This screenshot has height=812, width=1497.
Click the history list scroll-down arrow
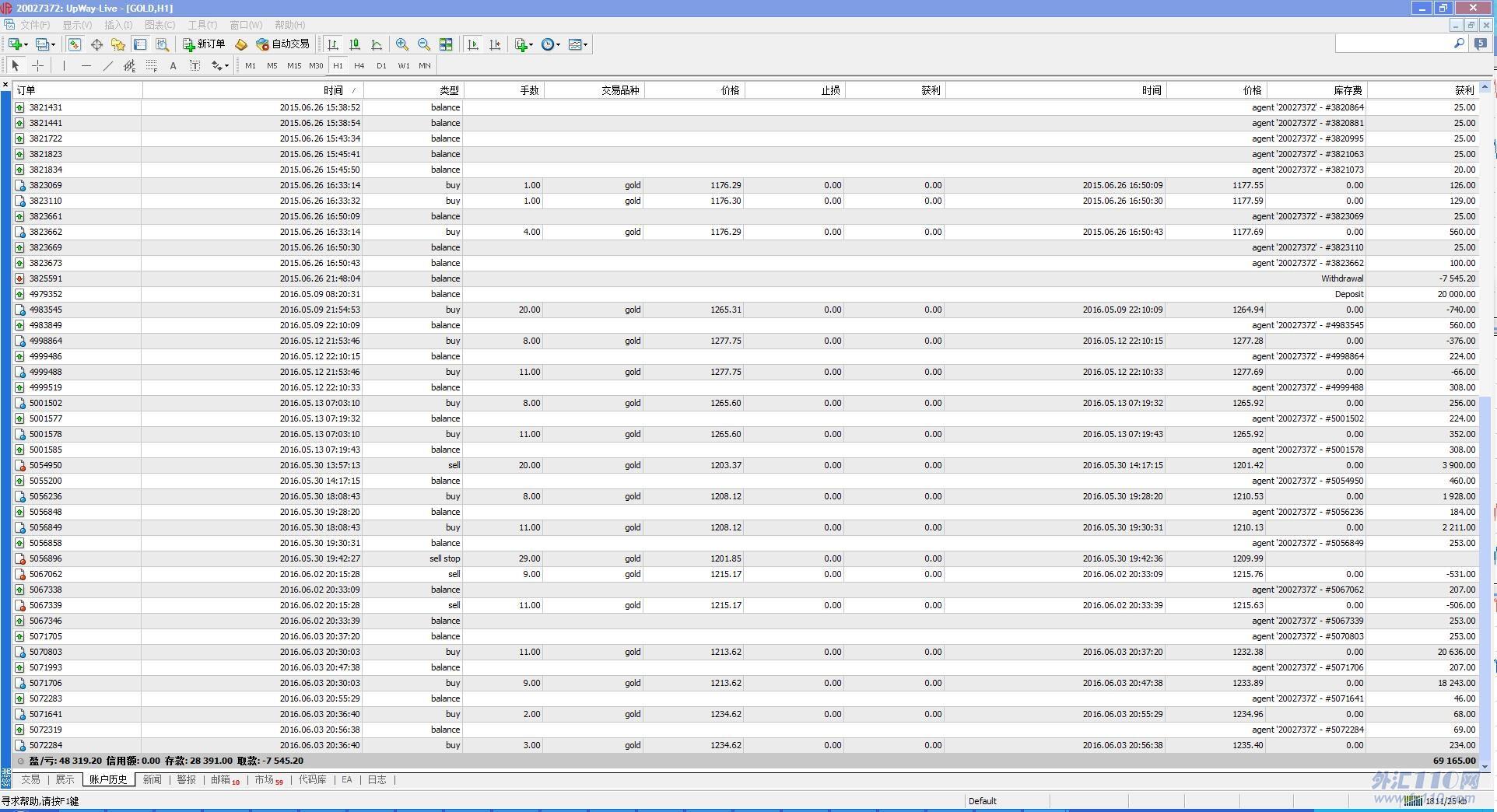point(1485,766)
